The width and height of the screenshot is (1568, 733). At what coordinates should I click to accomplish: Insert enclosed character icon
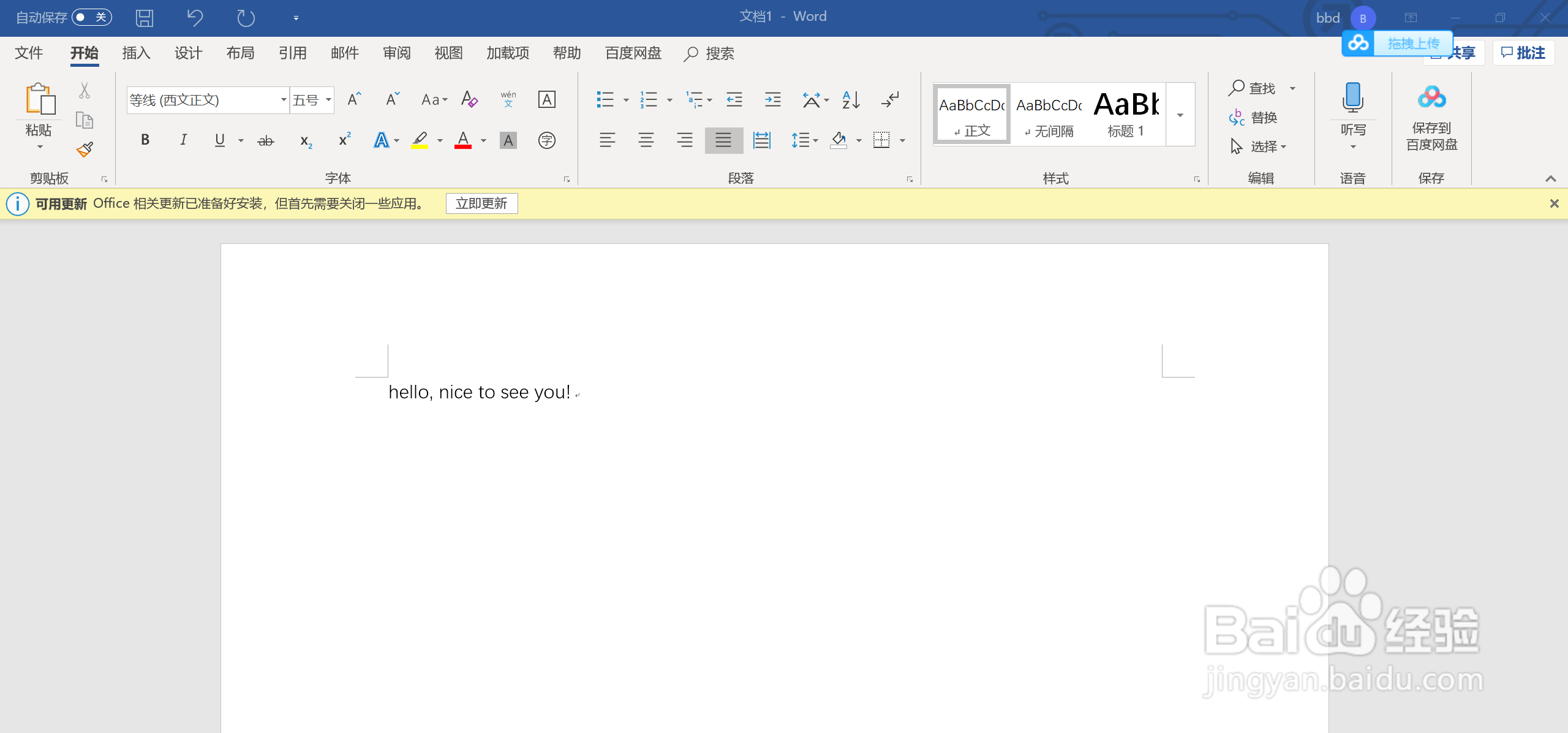(546, 140)
